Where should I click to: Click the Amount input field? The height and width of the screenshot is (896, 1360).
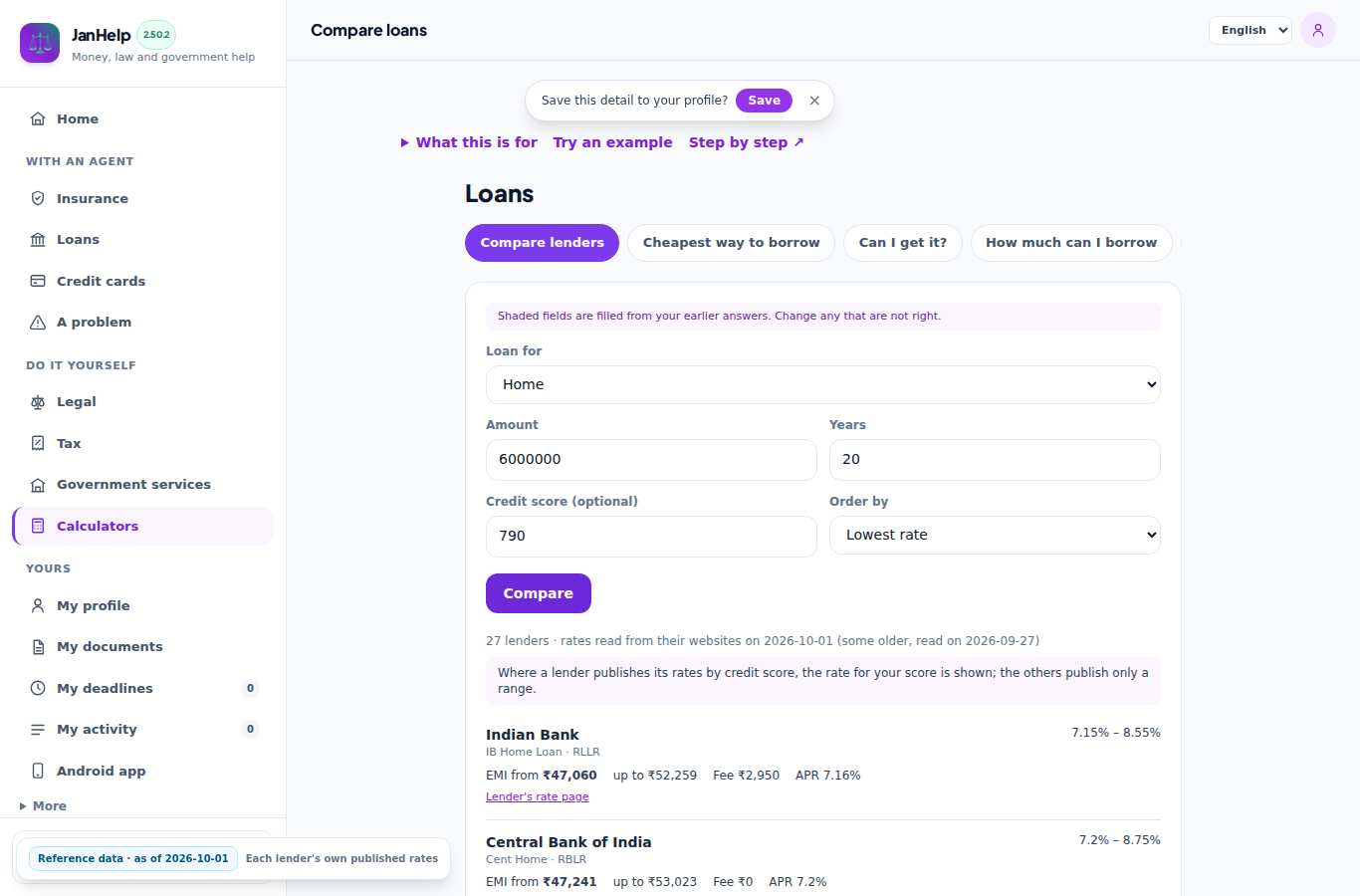pos(651,459)
